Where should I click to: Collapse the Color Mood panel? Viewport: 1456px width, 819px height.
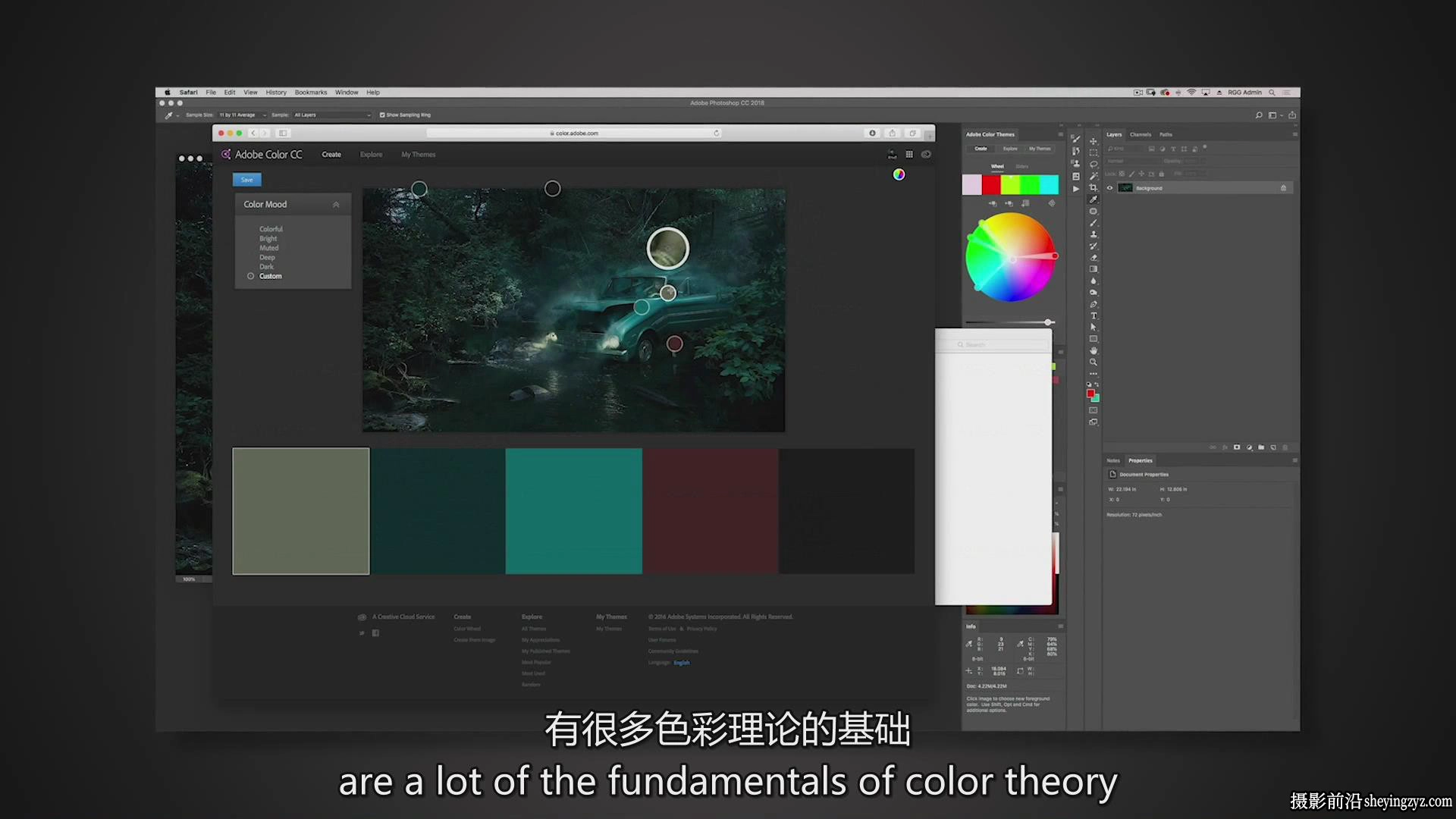pyautogui.click(x=336, y=205)
